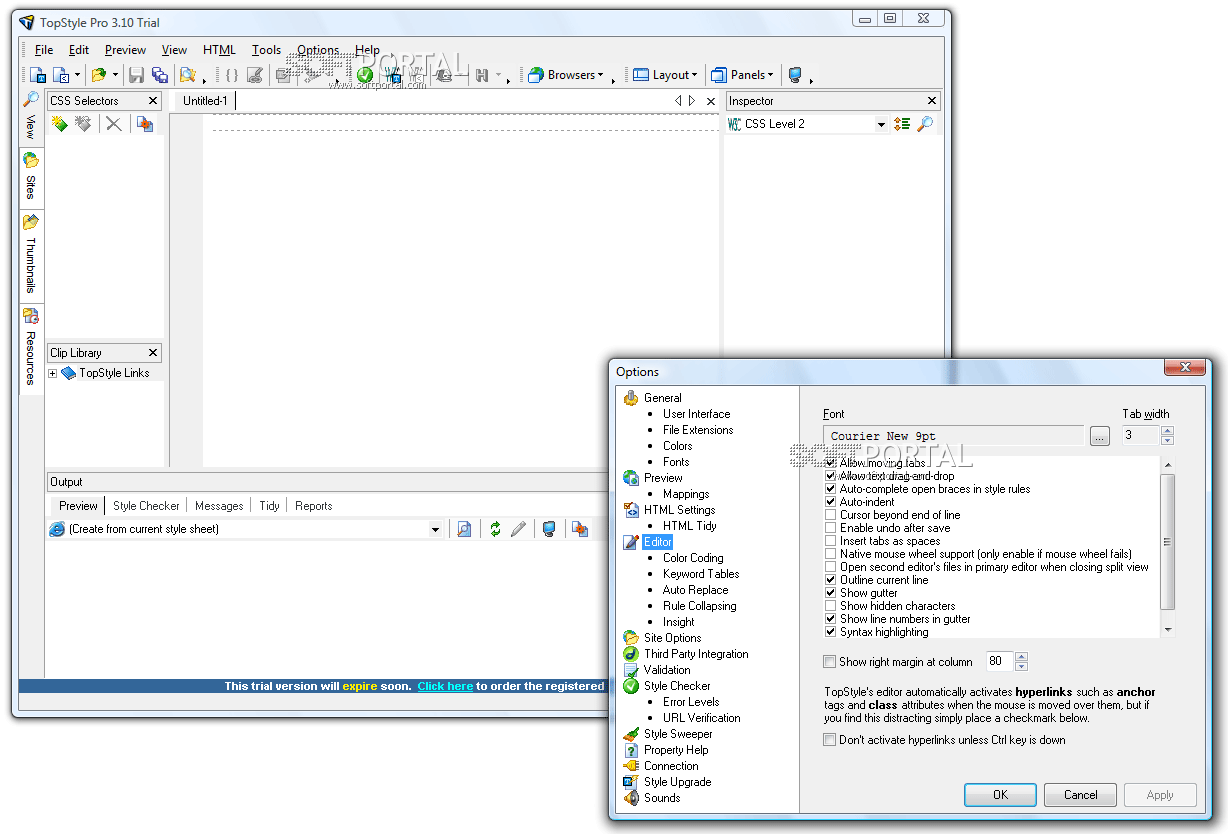The image size is (1228, 834).
Task: Expand the TopStyle Links tree node
Action: tap(53, 373)
